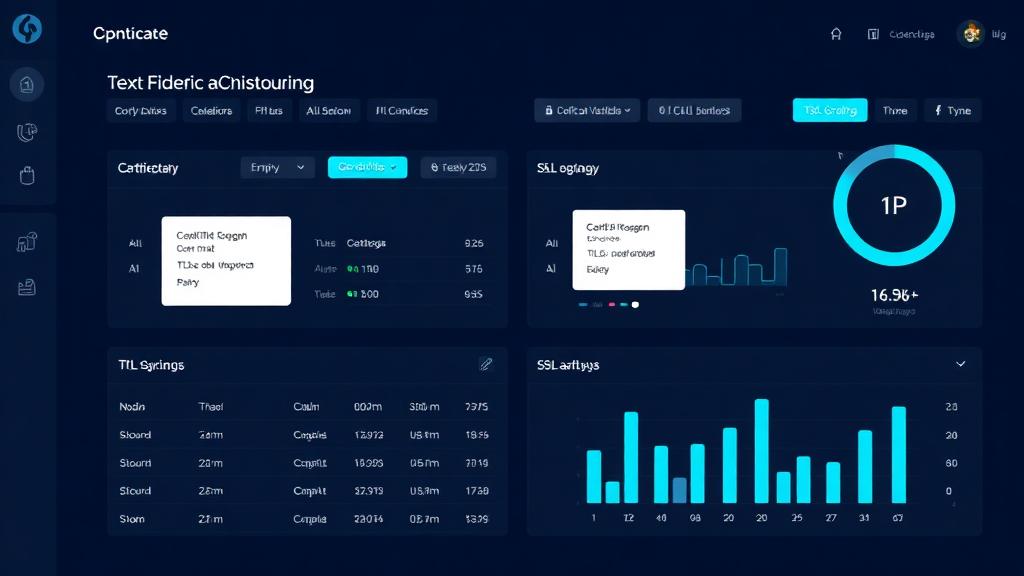
Task: Switch to the Celetiors tab
Action: click(211, 110)
